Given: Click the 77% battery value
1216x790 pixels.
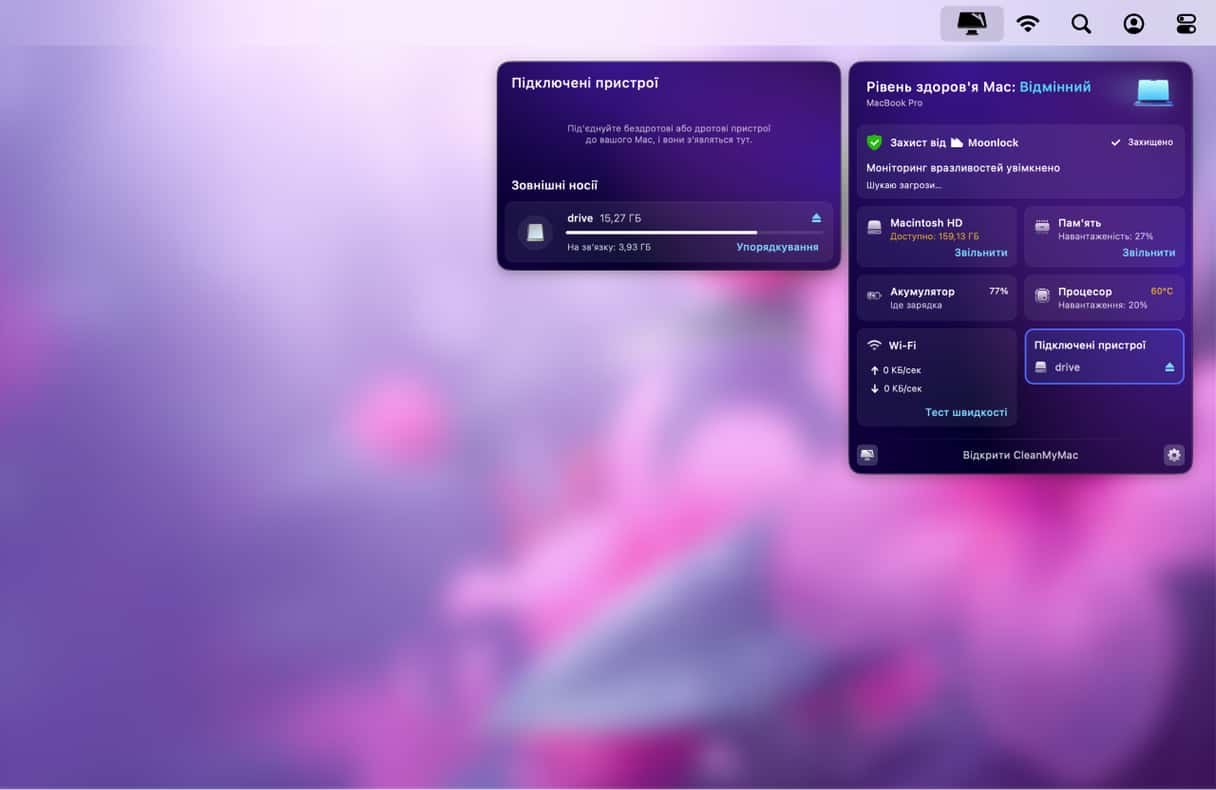Looking at the screenshot, I should (x=998, y=291).
